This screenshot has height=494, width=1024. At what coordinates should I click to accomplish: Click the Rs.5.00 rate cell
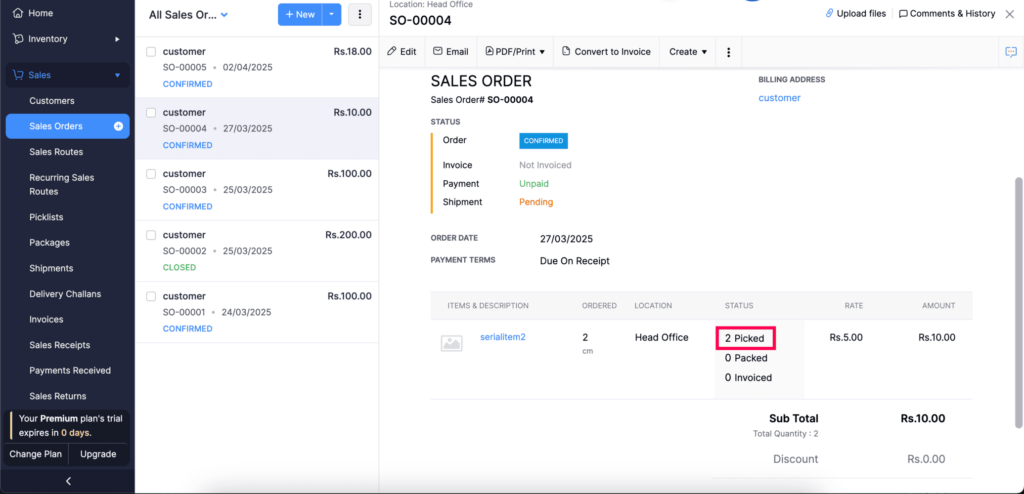(846, 338)
